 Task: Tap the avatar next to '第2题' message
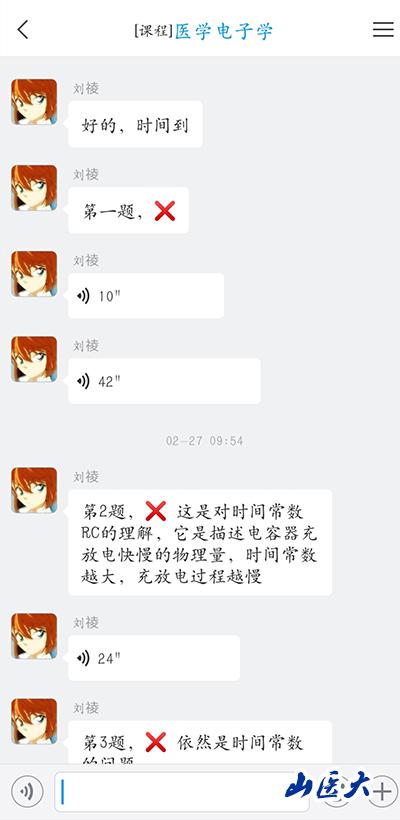click(34, 490)
